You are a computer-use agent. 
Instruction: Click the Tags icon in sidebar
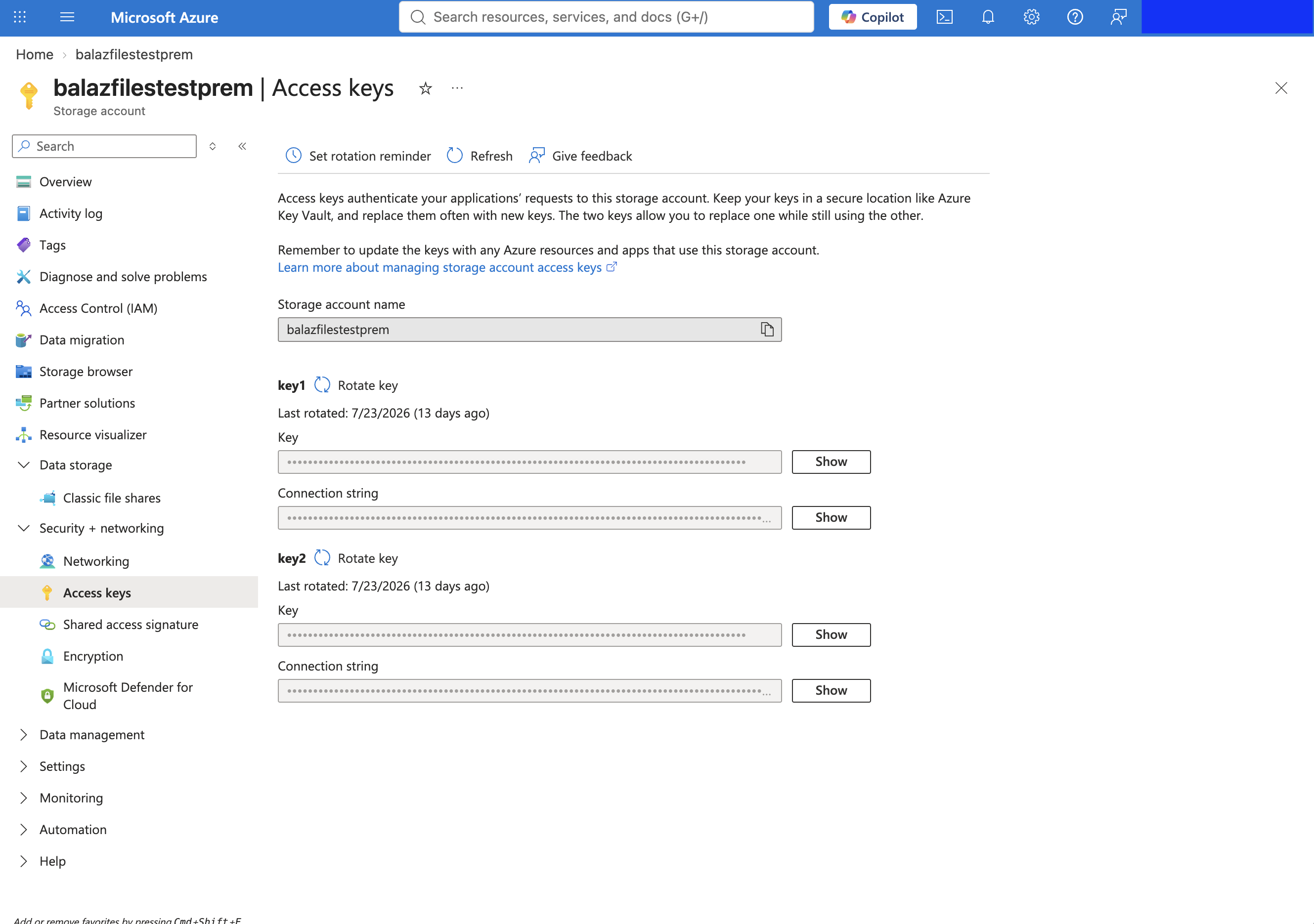[x=23, y=245]
